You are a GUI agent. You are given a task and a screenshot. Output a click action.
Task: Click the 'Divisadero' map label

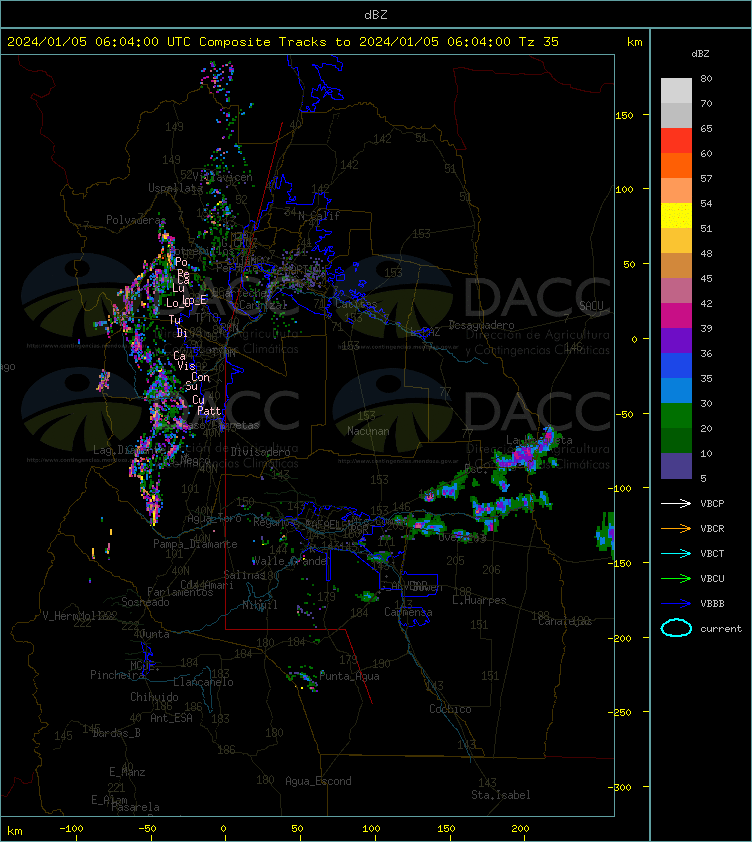tap(261, 452)
